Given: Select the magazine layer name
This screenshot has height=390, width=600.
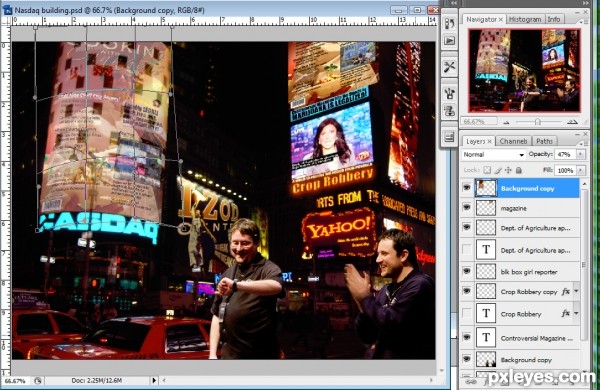Looking at the screenshot, I should tap(514, 208).
